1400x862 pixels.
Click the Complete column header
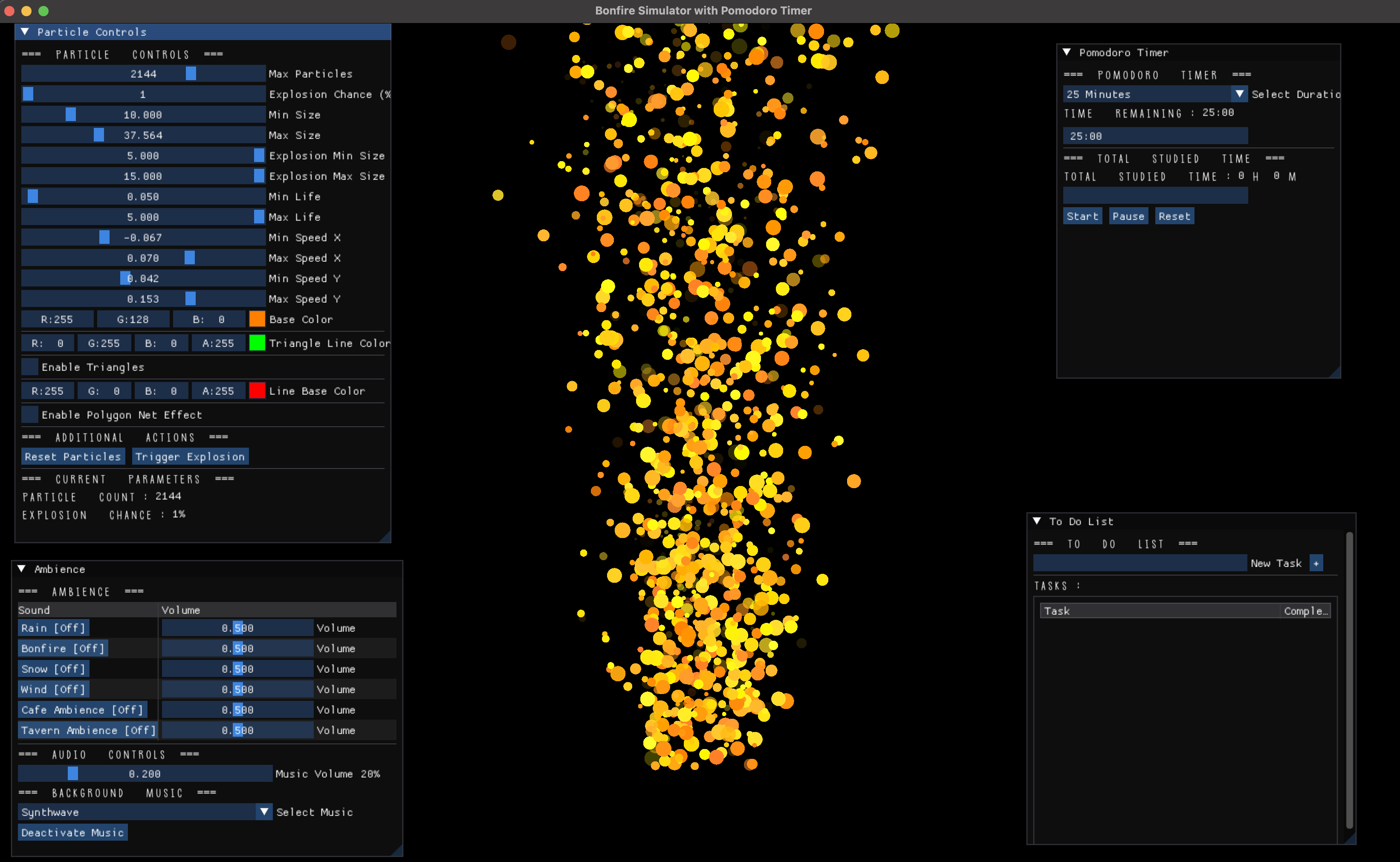[1305, 610]
